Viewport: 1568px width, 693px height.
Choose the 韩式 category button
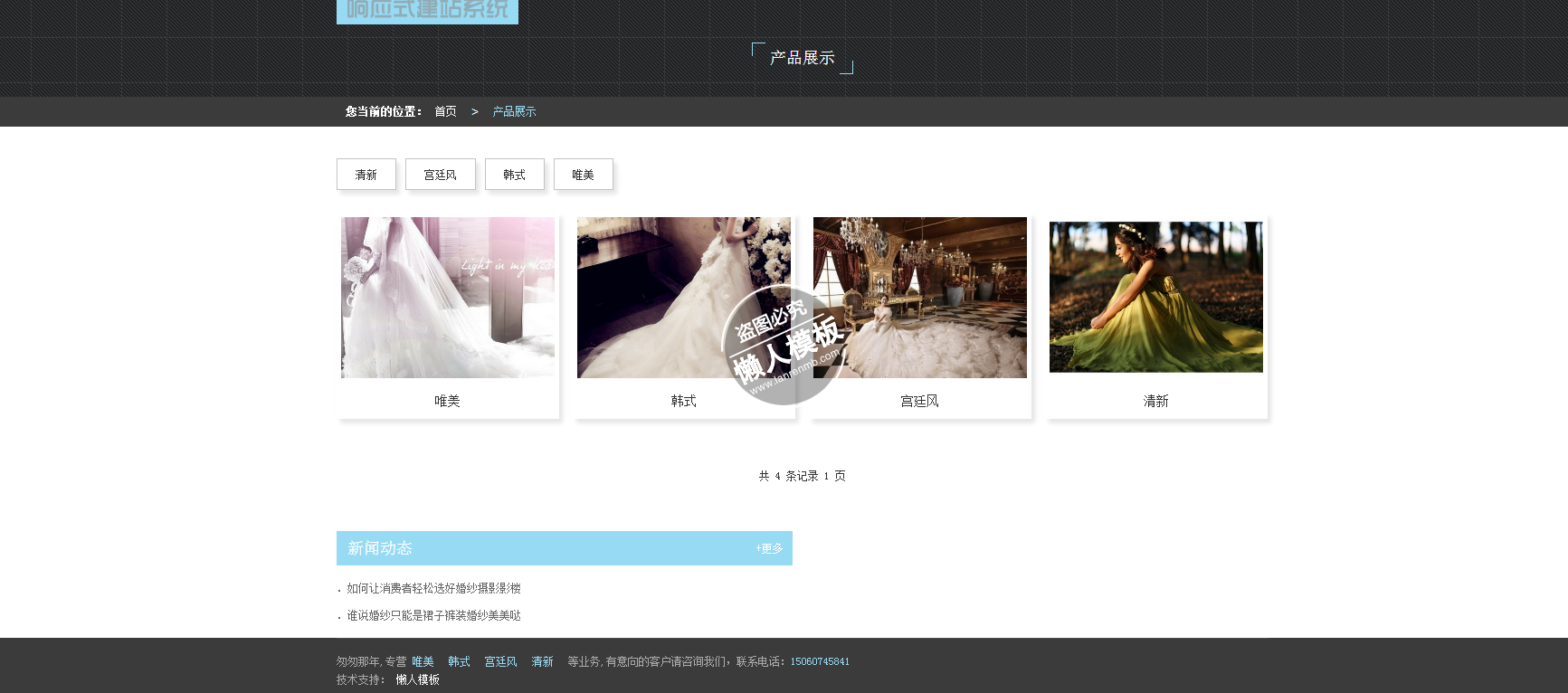515,175
